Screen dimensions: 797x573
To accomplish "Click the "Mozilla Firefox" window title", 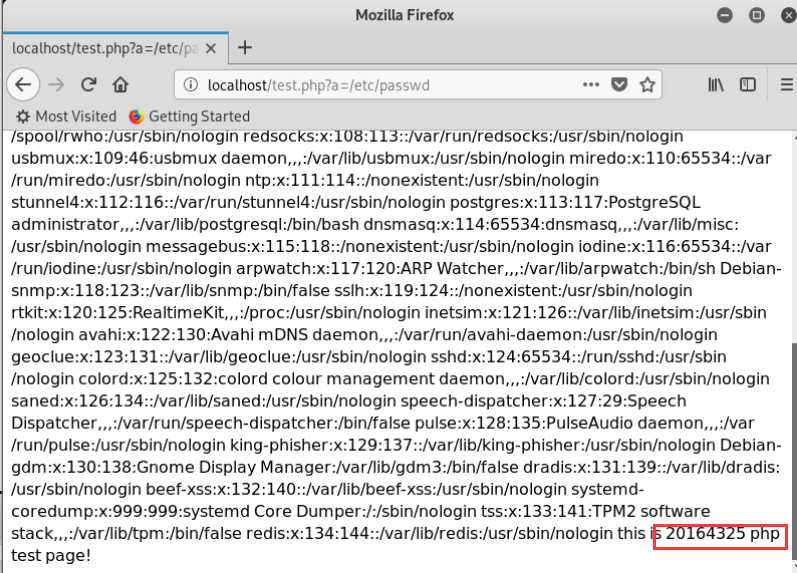I will (405, 15).
